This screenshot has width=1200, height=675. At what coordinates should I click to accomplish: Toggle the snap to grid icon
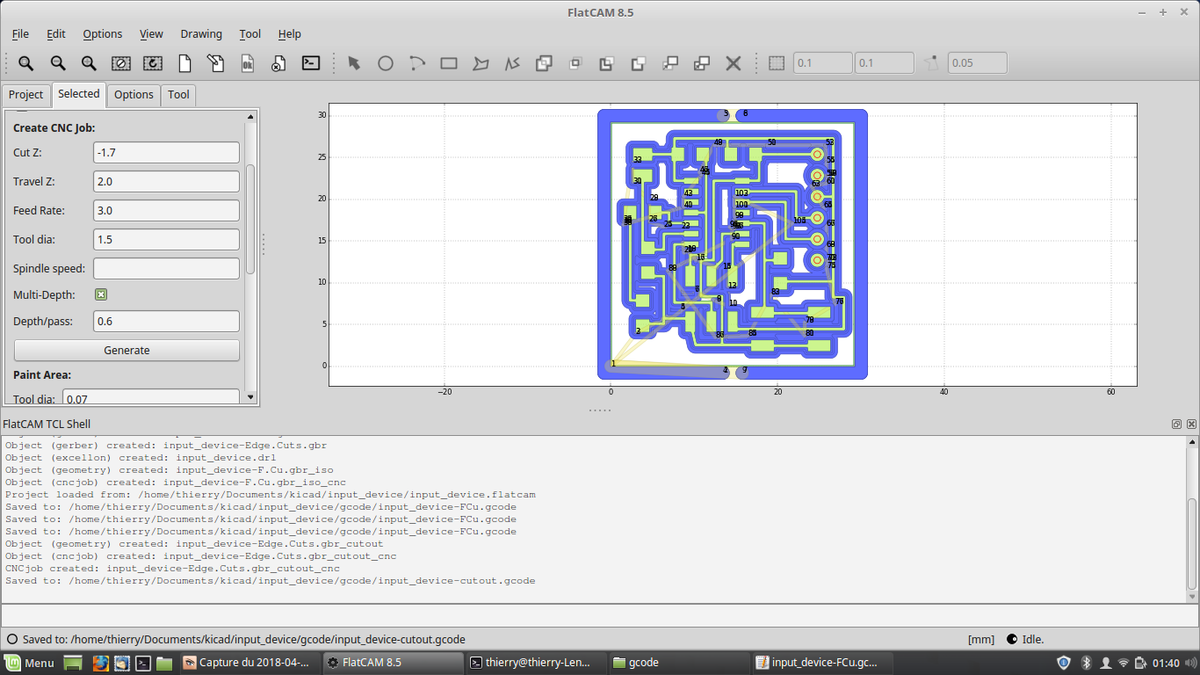[x=777, y=63]
